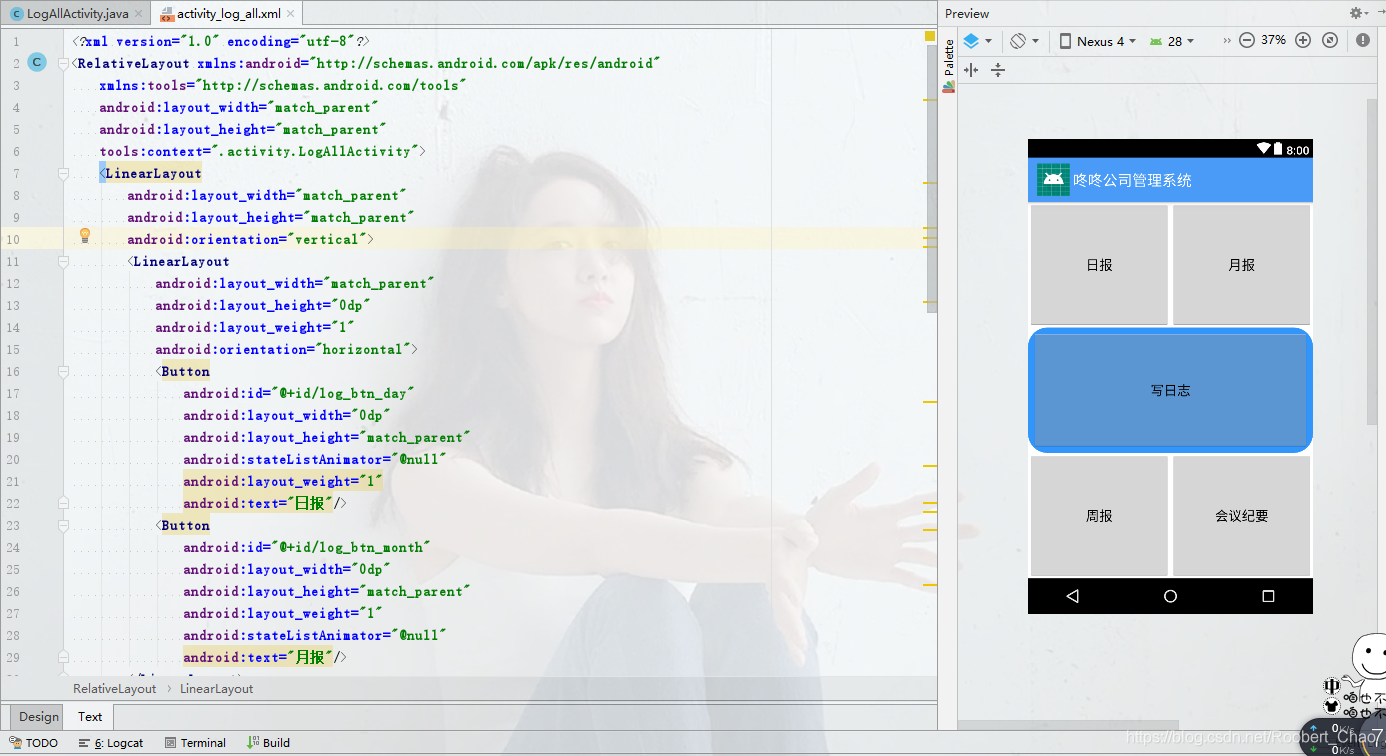Click the xml version declaration on line 1
Image resolution: width=1386 pixels, height=756 pixels.
(222, 41)
